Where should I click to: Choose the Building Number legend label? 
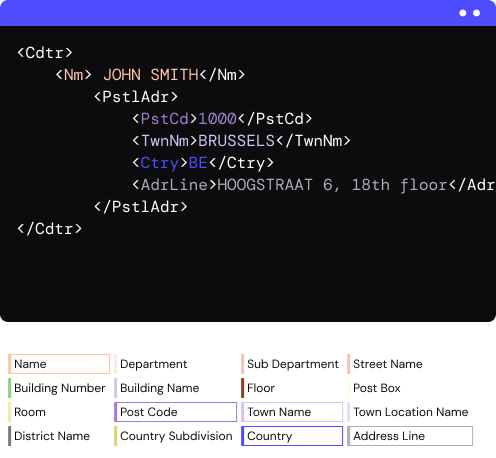pos(60,388)
